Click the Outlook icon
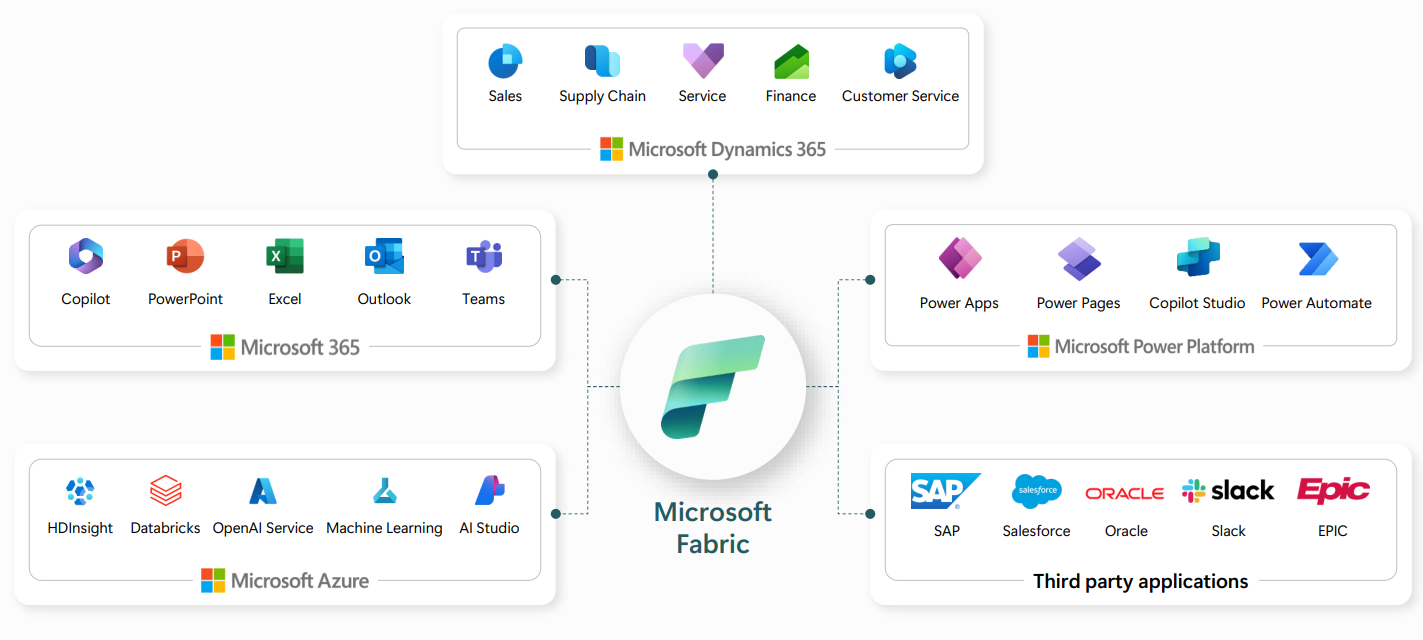1423x640 pixels. point(384,257)
